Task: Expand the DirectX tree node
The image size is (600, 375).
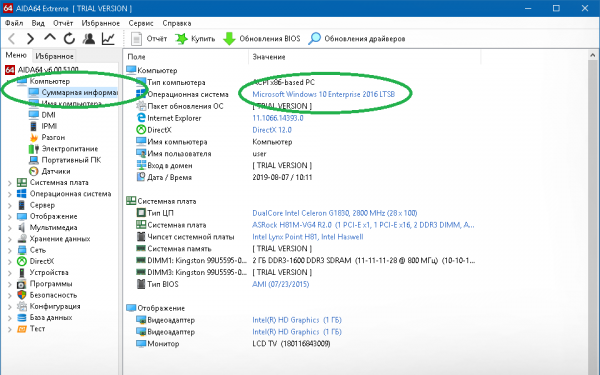Action: coord(10,262)
